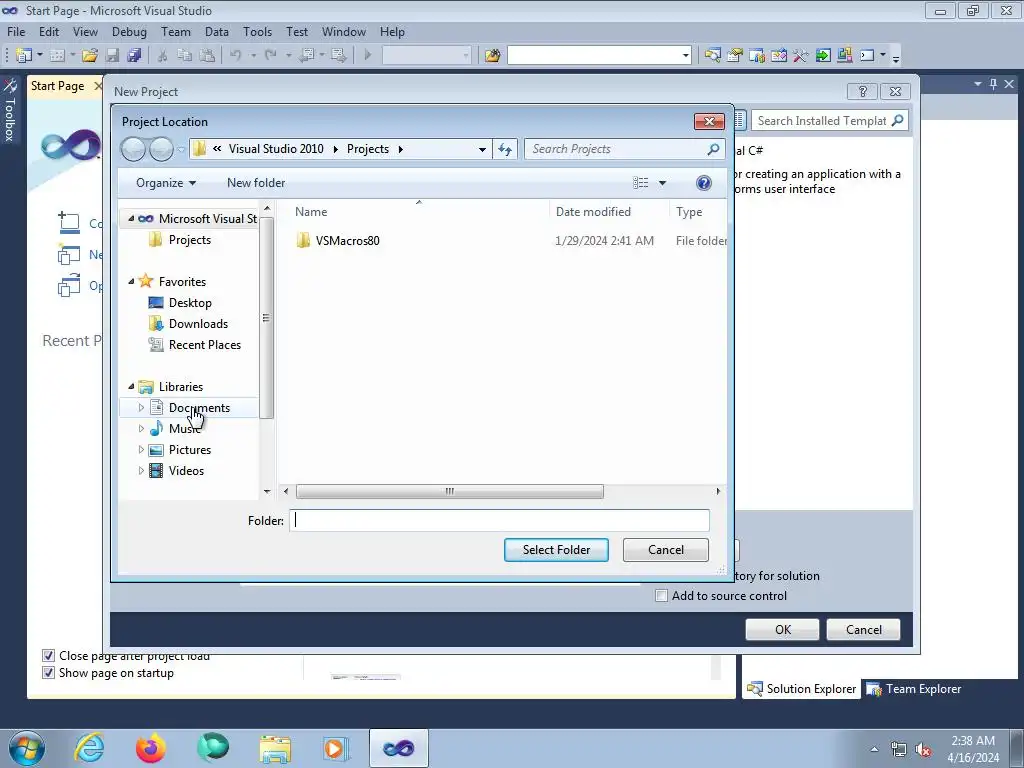Click the volume icon in system tray
Image resolution: width=1024 pixels, height=768 pixels.
[x=923, y=750]
